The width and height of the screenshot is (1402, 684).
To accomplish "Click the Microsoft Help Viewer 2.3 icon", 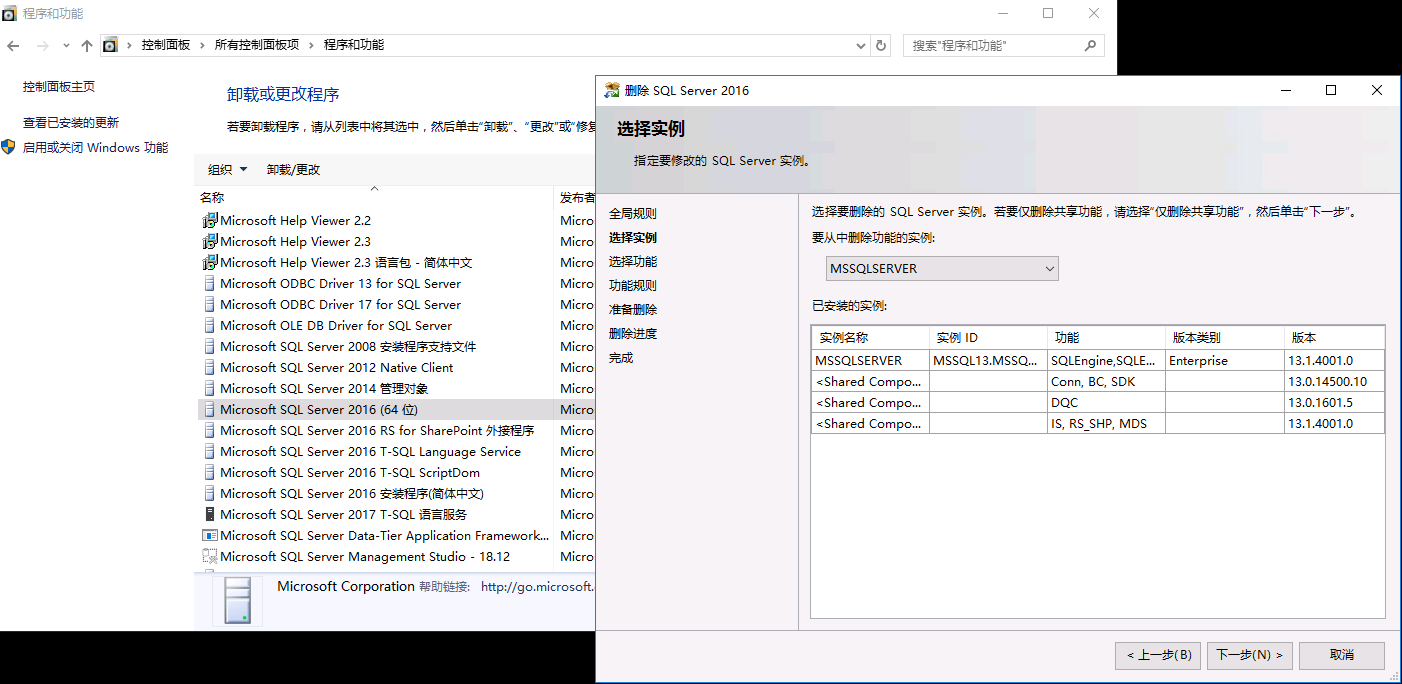I will tap(209, 242).
